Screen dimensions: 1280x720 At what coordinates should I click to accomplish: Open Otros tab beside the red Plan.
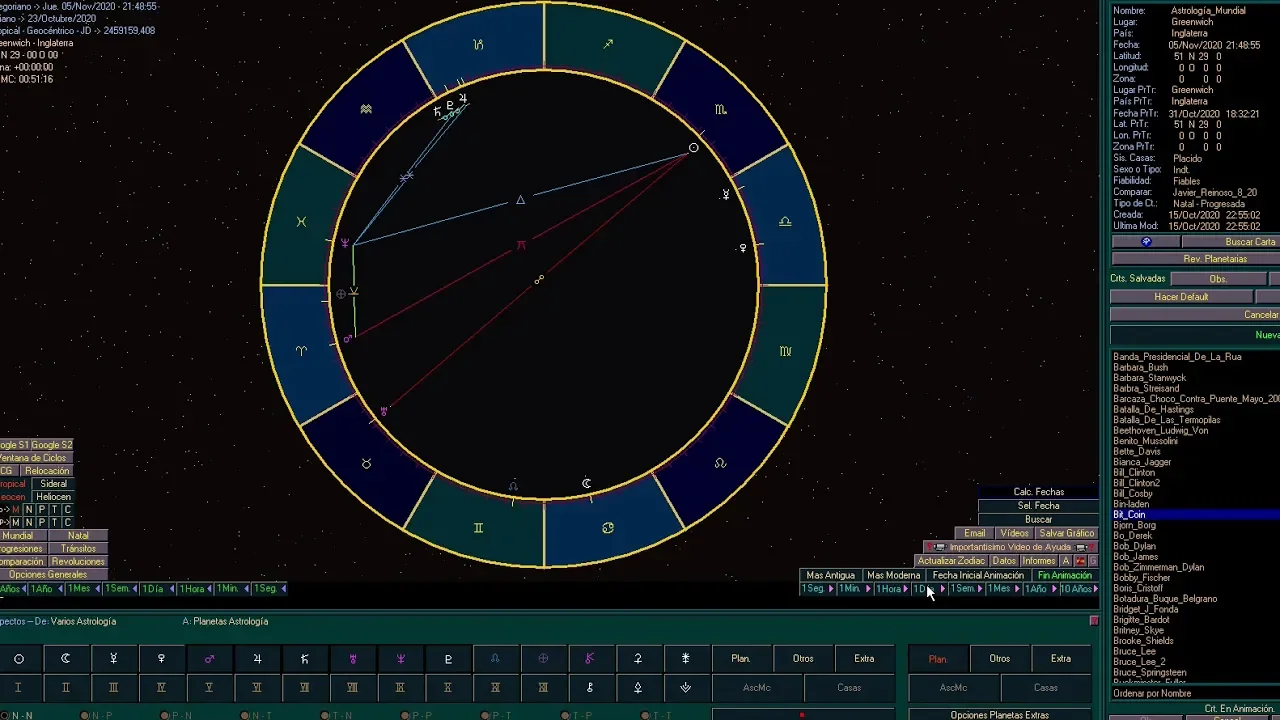click(1000, 659)
